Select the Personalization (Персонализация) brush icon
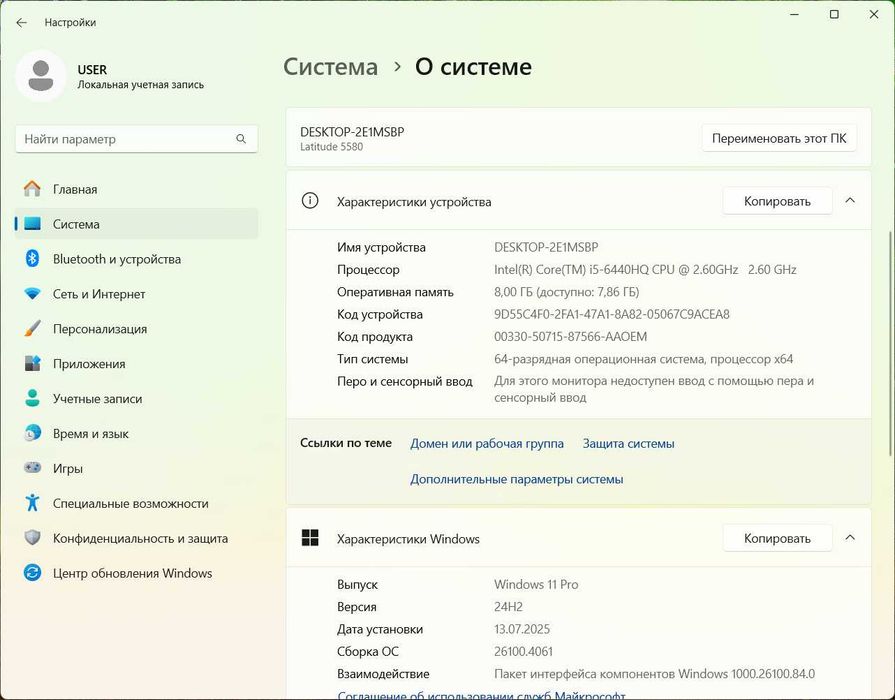895x700 pixels. click(33, 329)
